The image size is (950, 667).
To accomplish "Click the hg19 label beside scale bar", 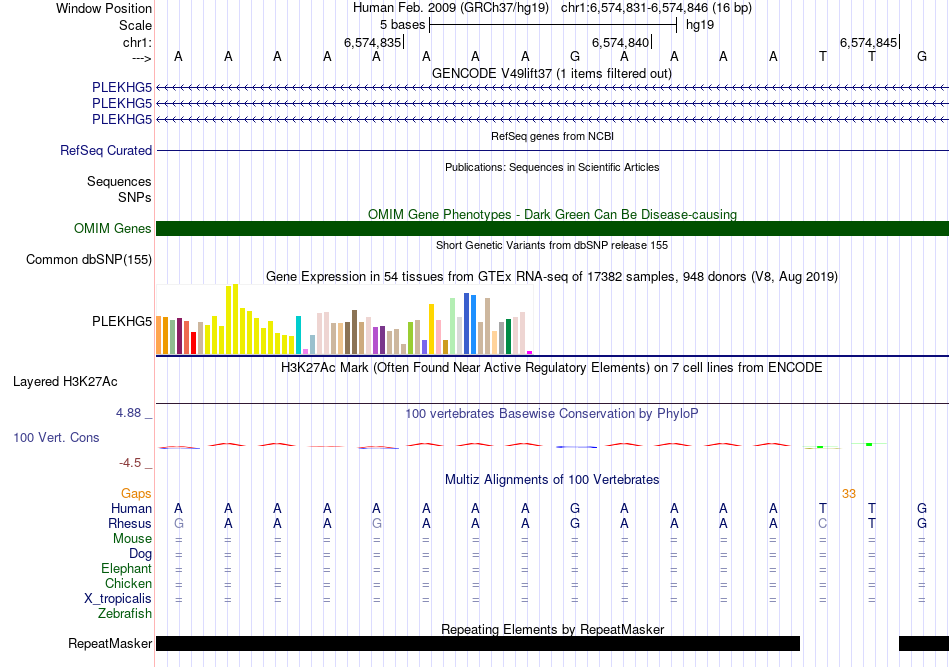I will coord(700,25).
